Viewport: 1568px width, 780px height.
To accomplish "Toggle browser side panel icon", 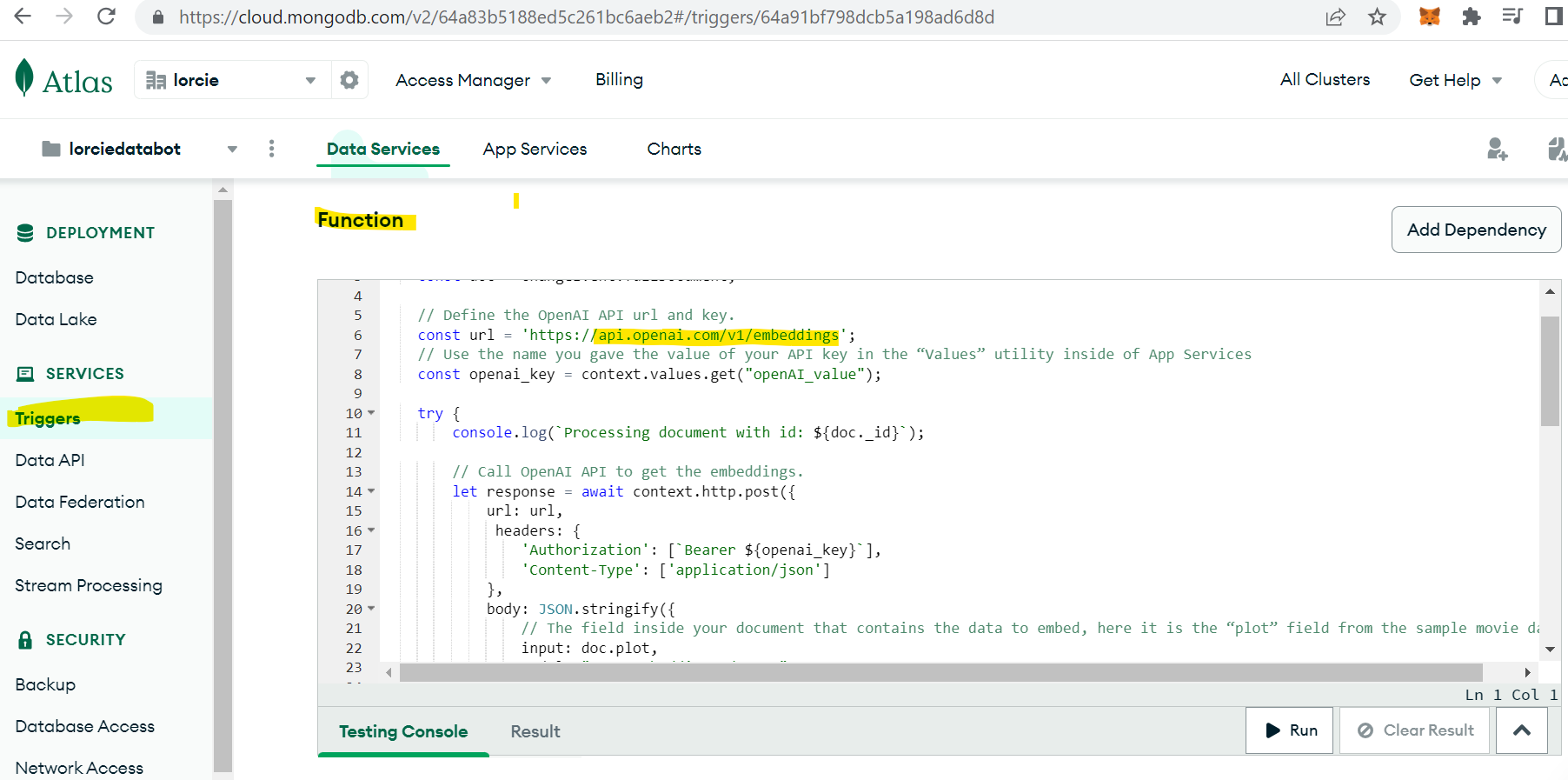I will [1553, 17].
